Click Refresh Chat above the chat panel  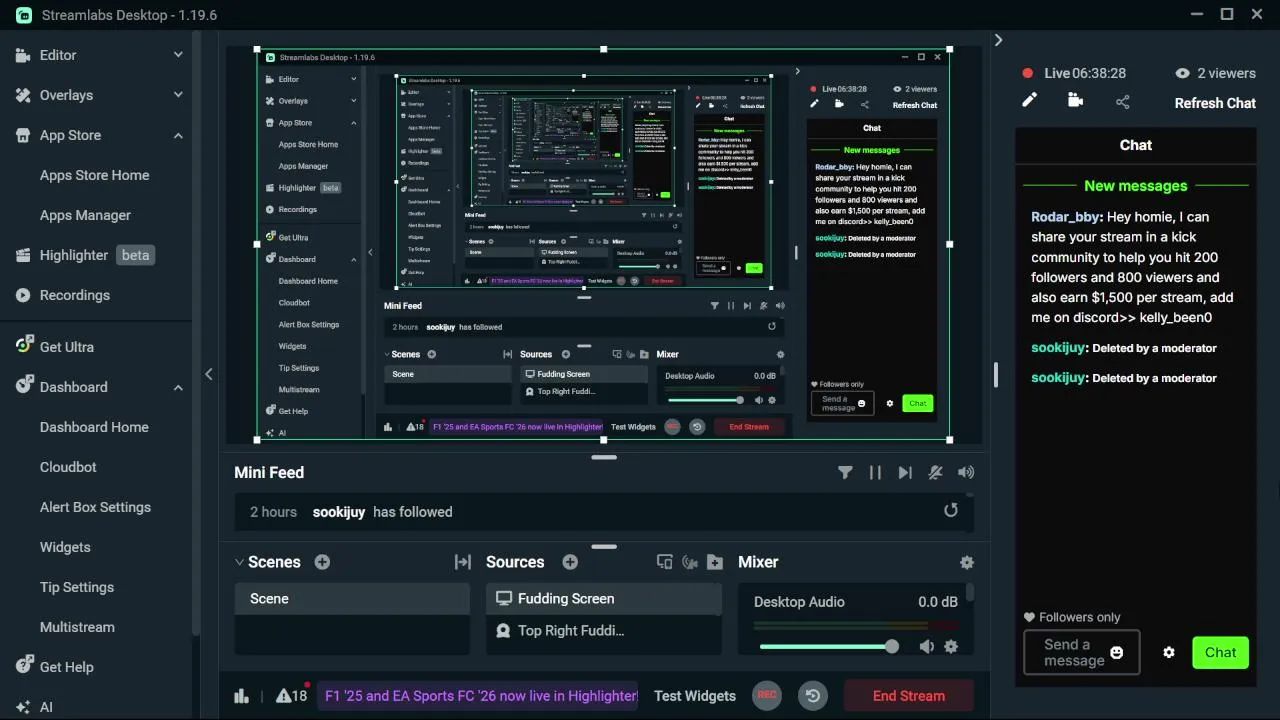[x=1215, y=103]
